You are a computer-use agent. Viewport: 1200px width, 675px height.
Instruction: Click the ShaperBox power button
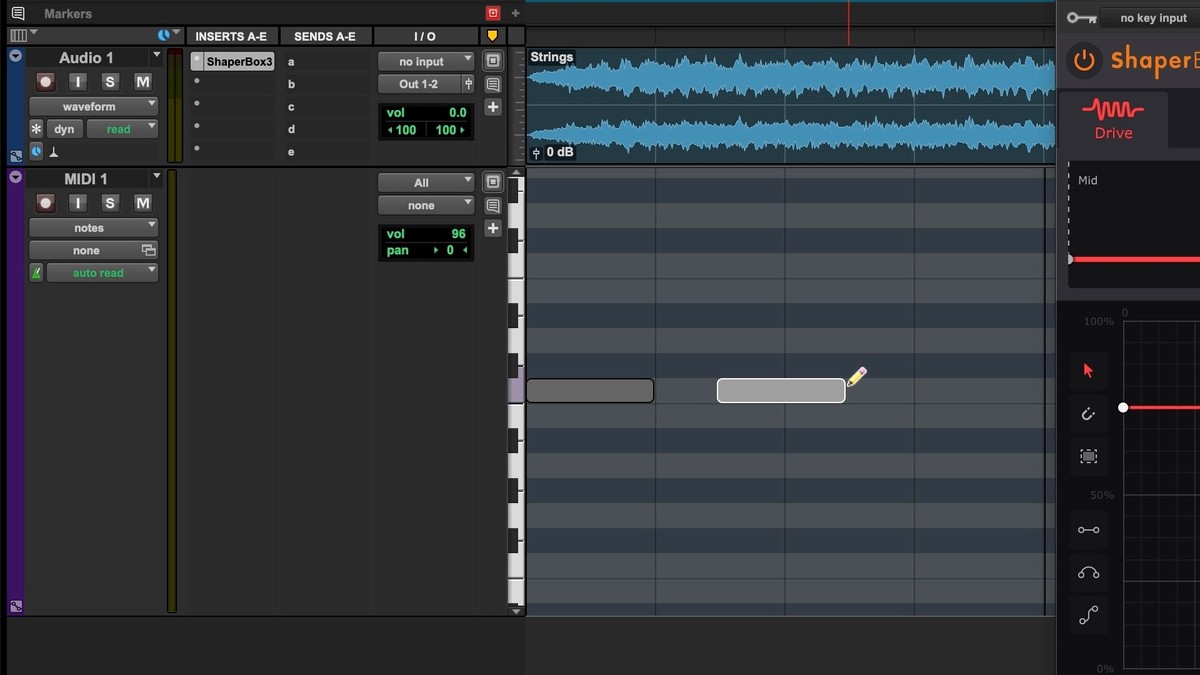[1084, 60]
